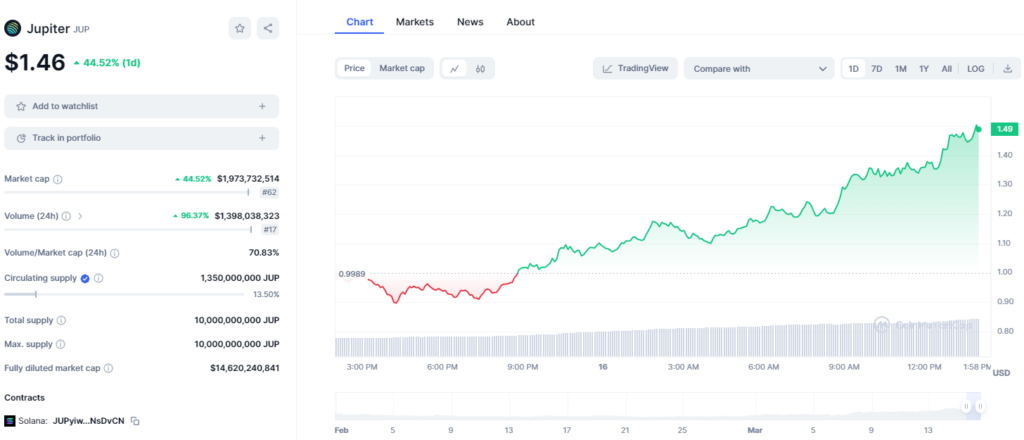
Task: Expand Add to watlist plus sign
Action: point(262,106)
